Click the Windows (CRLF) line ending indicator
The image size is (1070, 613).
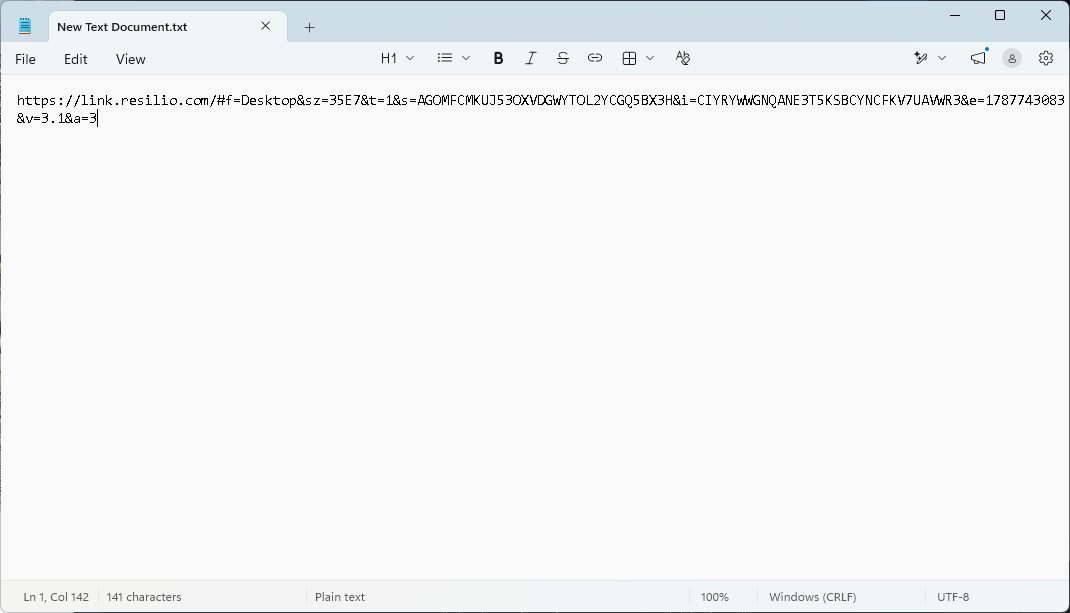812,597
